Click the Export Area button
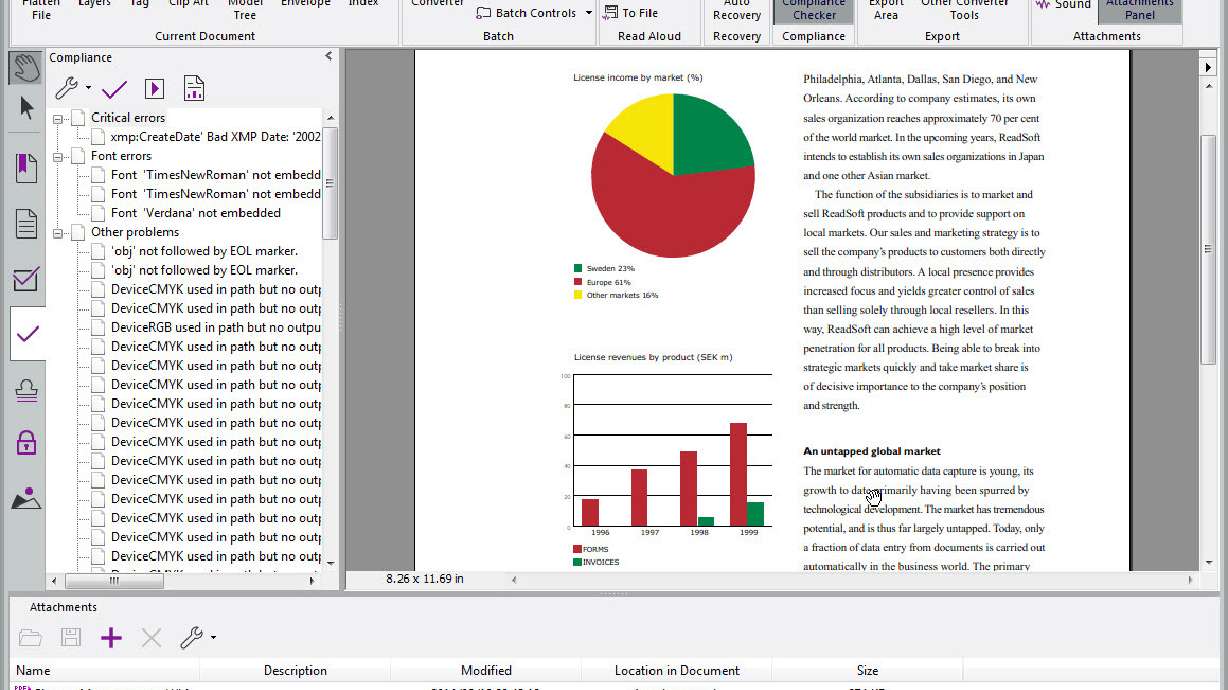 point(886,10)
